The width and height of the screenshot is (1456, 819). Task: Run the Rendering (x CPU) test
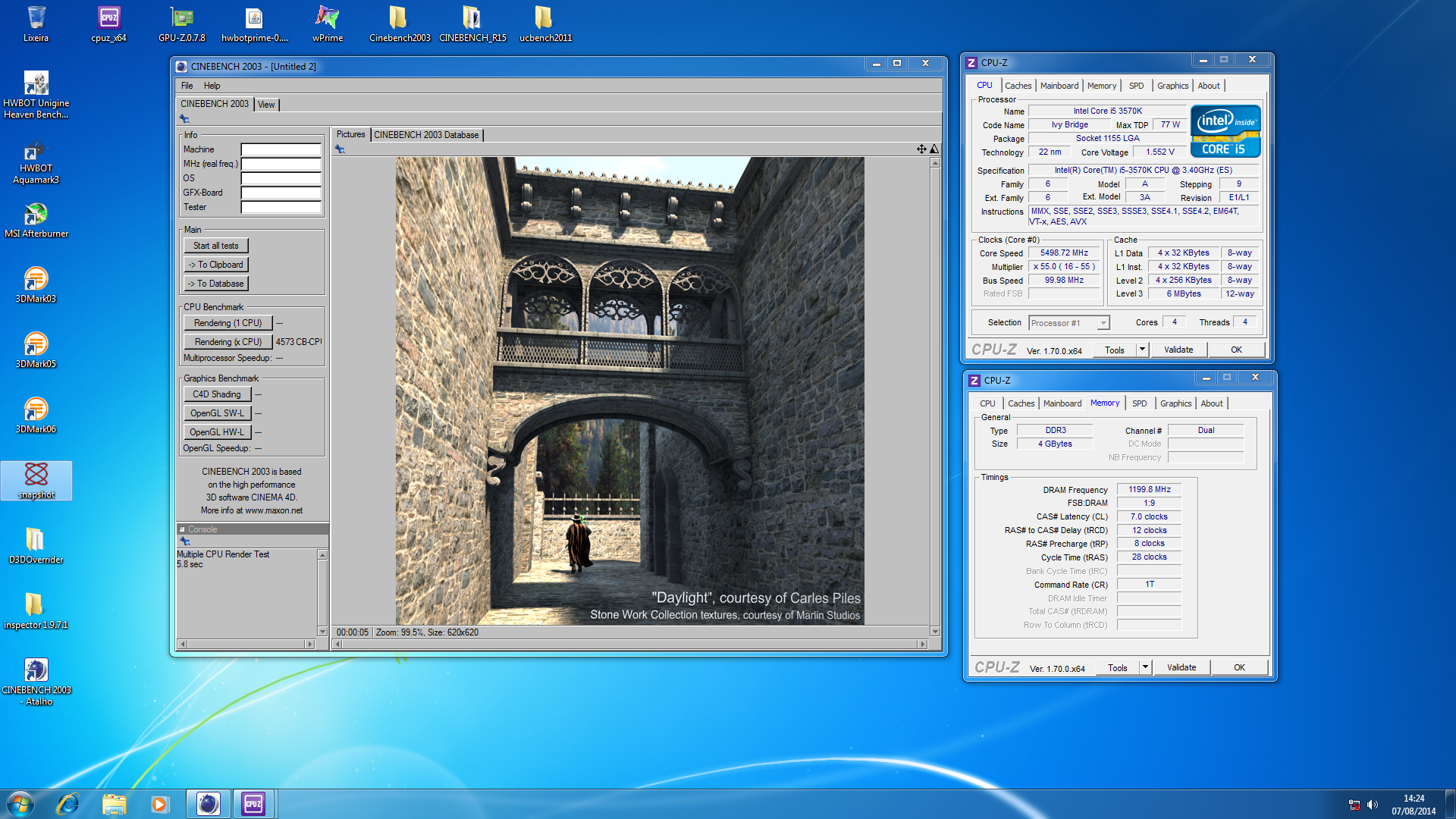click(x=227, y=342)
